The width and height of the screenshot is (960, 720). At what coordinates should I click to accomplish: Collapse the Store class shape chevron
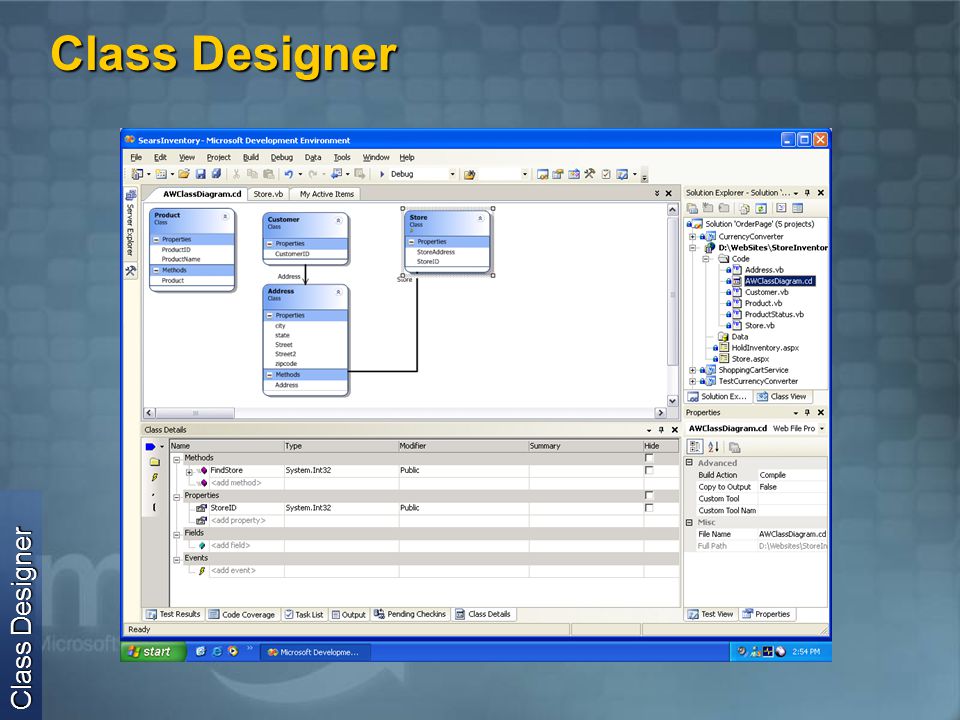point(481,218)
